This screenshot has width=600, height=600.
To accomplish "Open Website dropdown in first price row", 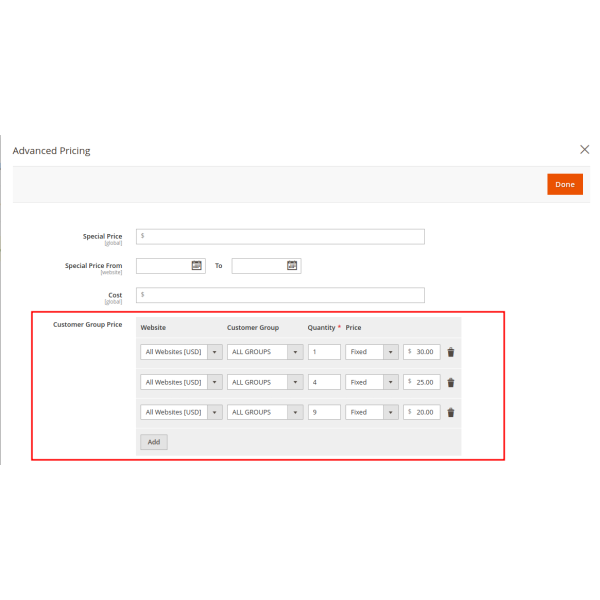I will (181, 352).
